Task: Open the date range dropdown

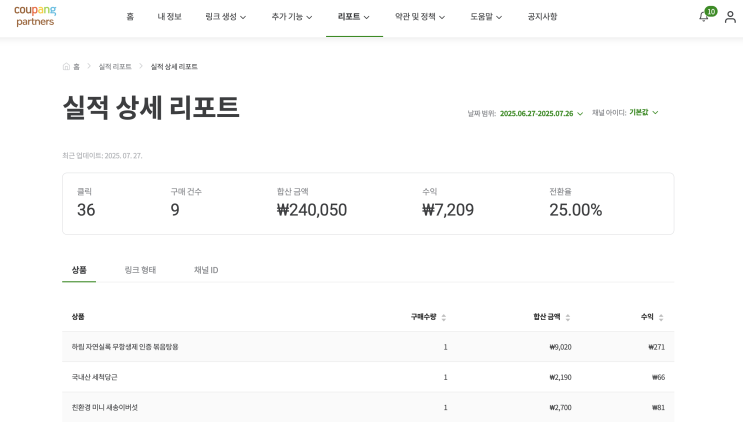Action: (x=541, y=113)
